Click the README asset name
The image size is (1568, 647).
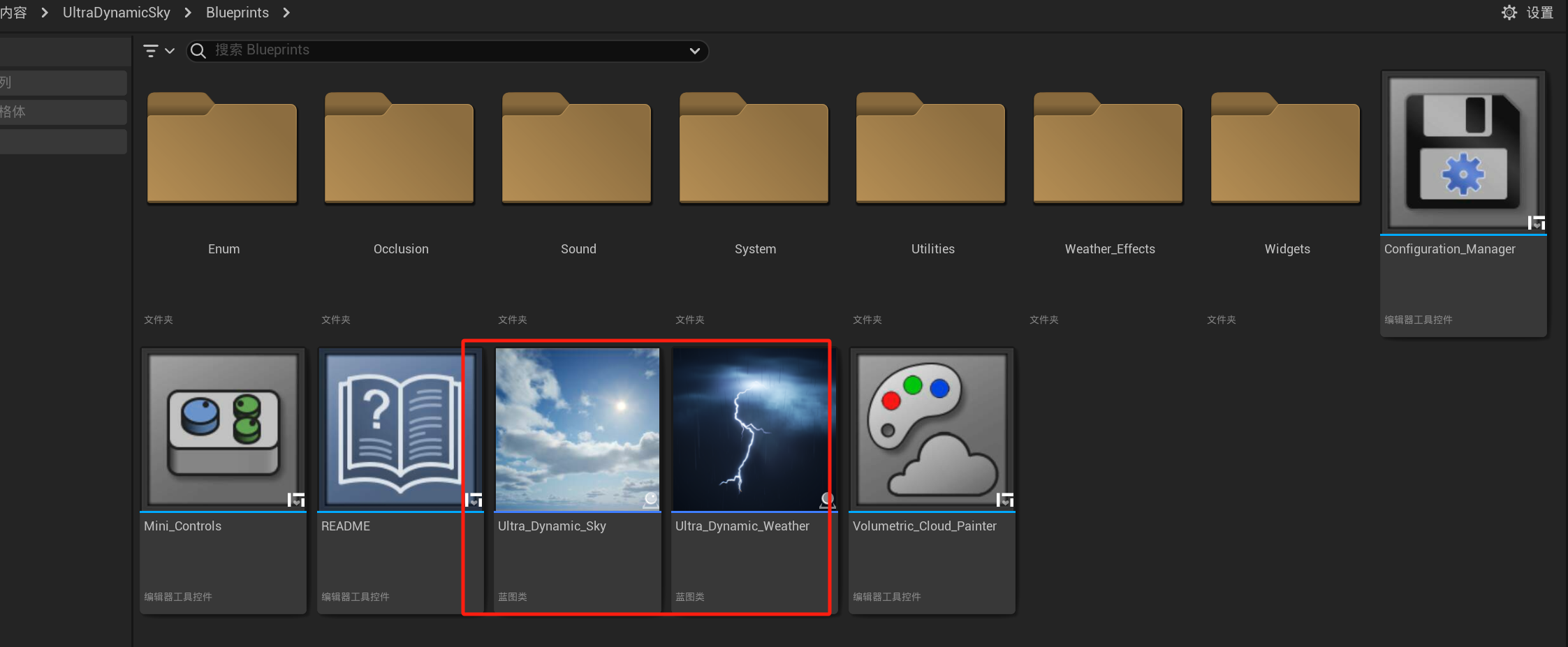coord(346,526)
